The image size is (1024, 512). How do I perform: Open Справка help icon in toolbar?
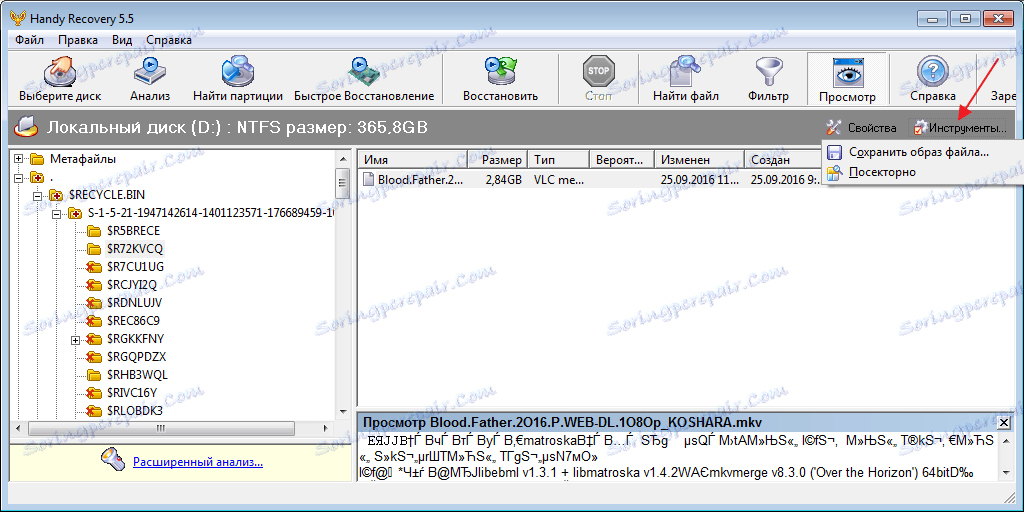coord(933,80)
